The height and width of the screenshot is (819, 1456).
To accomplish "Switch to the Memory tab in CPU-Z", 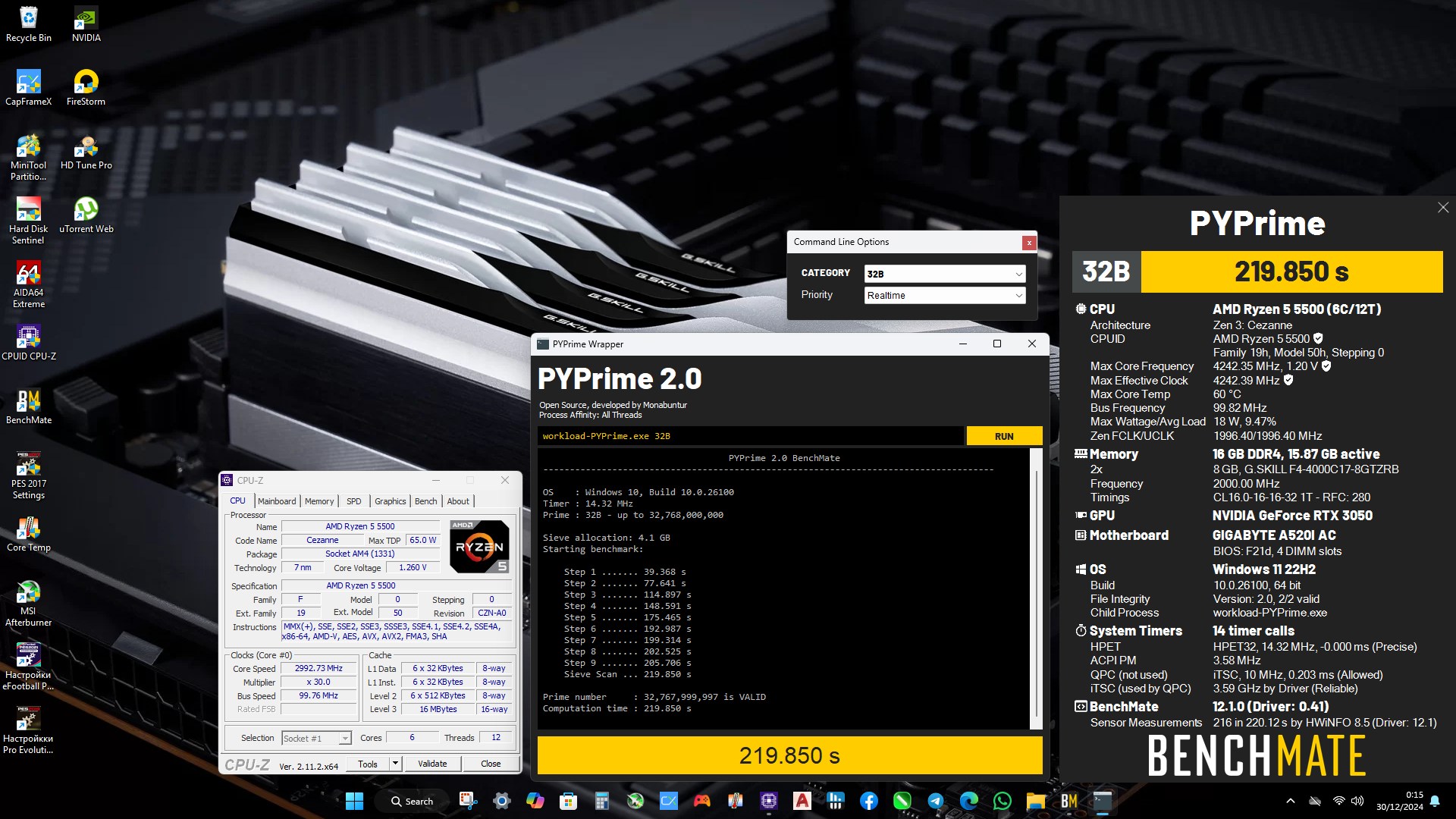I will tap(319, 501).
